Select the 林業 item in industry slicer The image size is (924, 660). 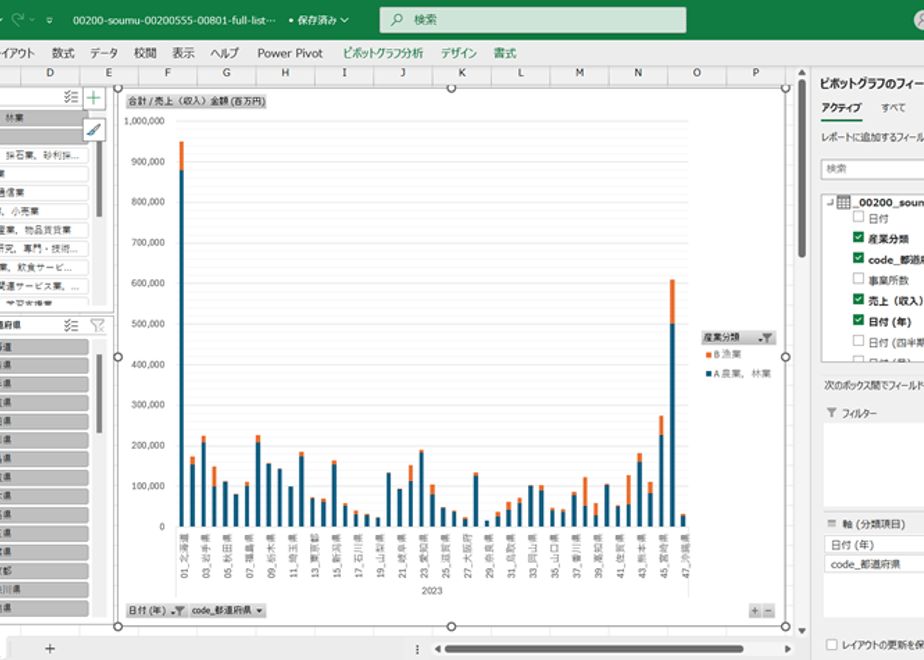click(42, 118)
